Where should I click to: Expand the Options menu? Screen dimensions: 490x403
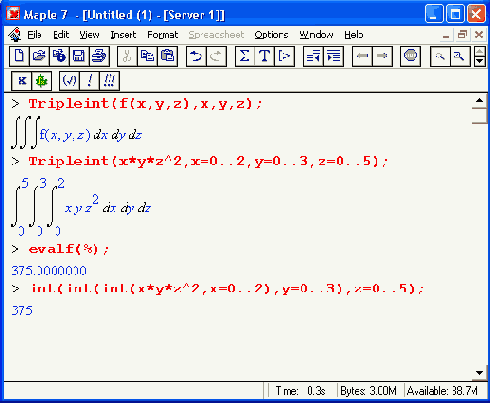pyautogui.click(x=271, y=35)
